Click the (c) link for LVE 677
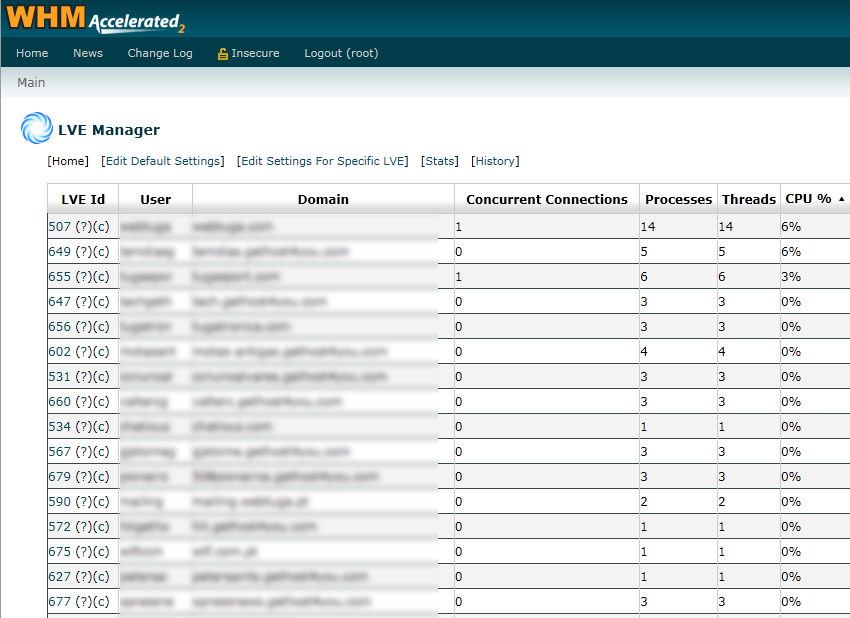Image resolution: width=850 pixels, height=618 pixels. pos(101,601)
